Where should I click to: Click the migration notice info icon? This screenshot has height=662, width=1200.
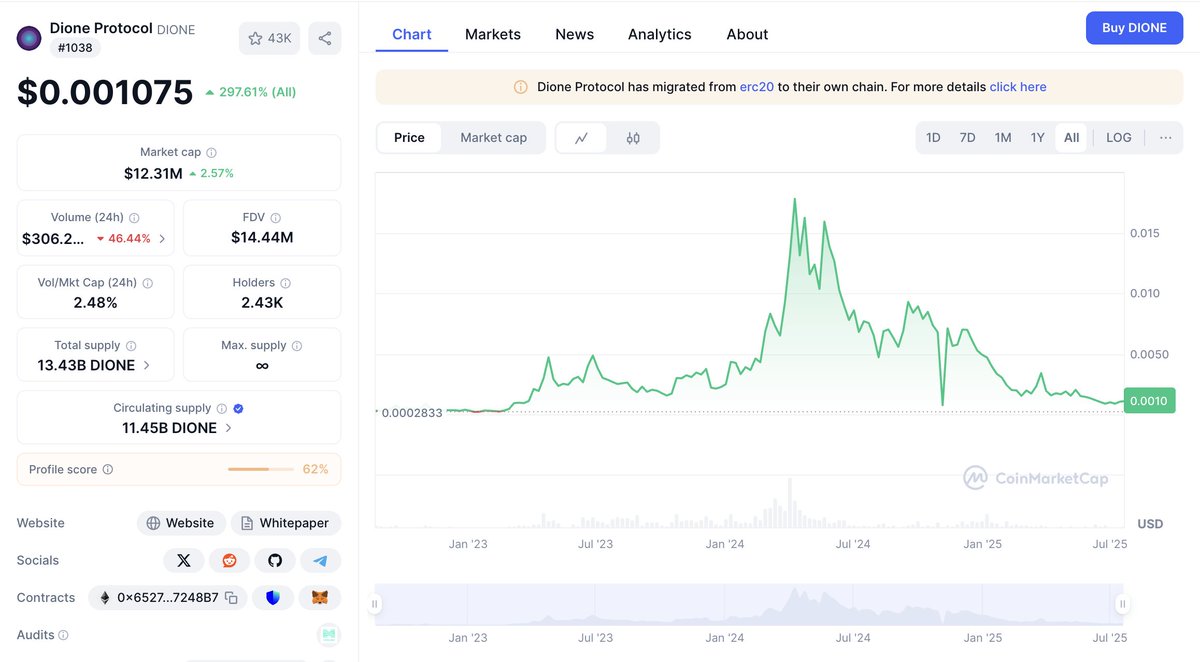pos(520,87)
